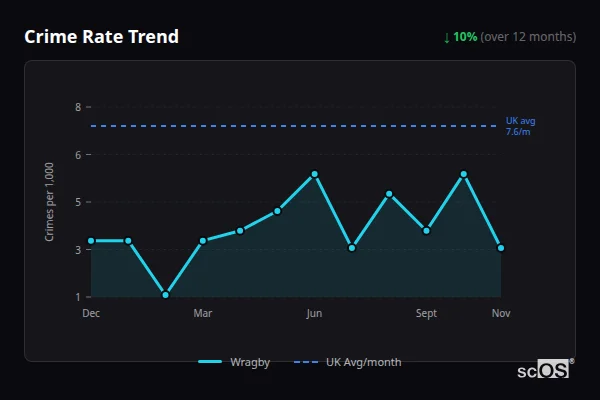This screenshot has width=600, height=400.
Task: Click the Sept x-axis label
Action: pos(426,313)
